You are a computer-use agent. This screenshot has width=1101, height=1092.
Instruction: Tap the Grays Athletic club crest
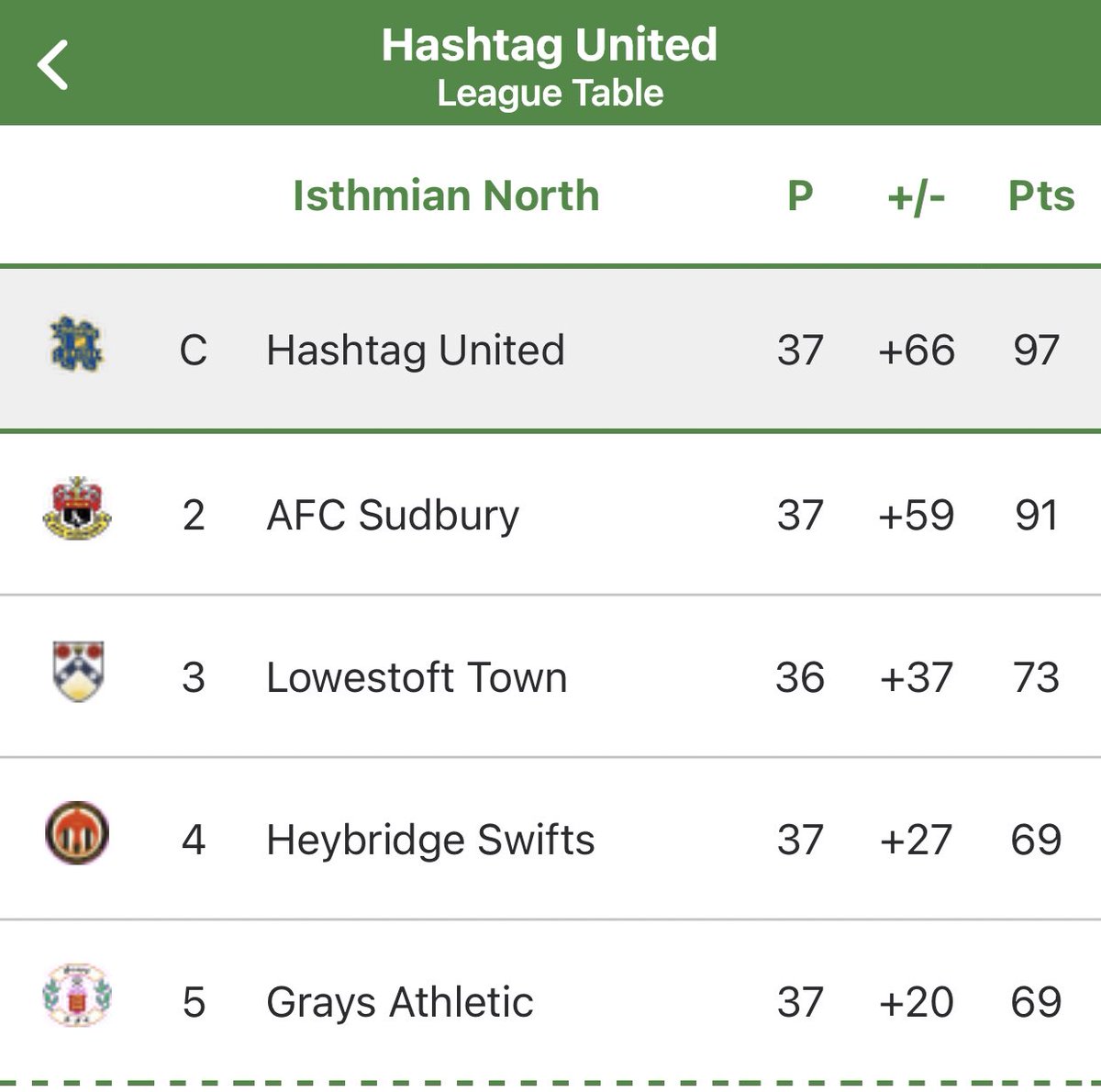click(77, 997)
